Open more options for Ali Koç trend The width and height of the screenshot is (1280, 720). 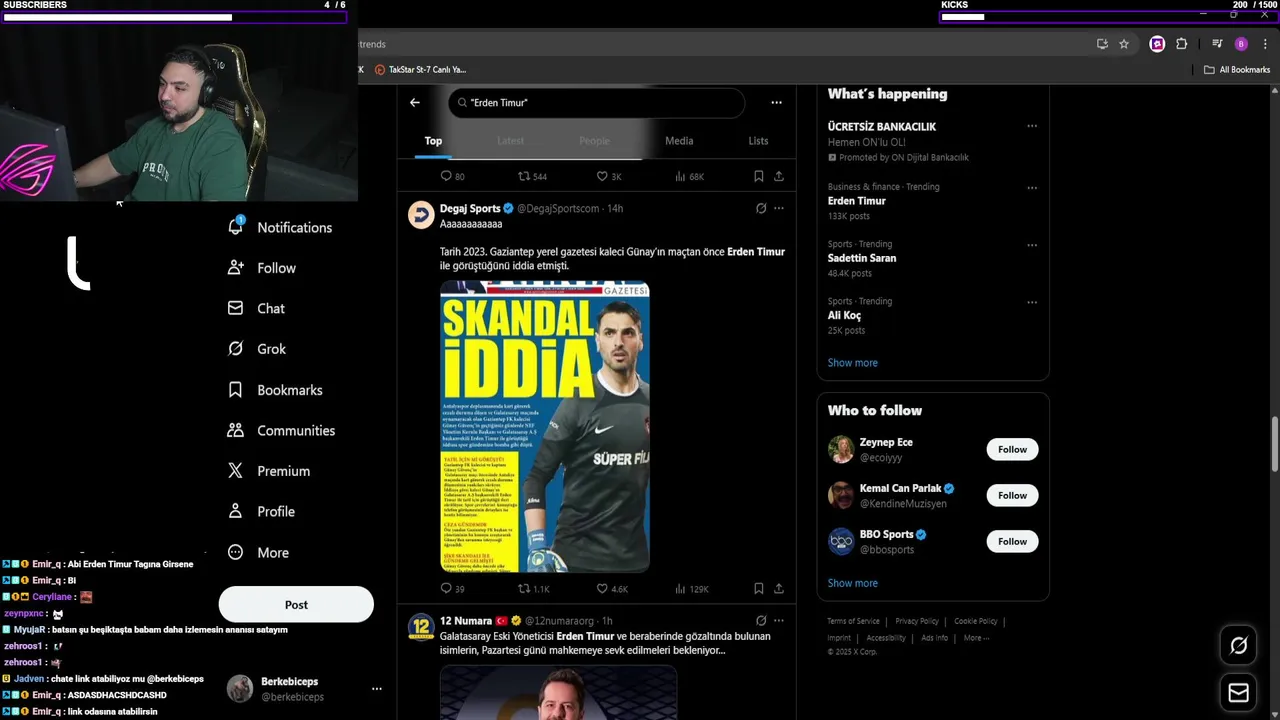pyautogui.click(x=1032, y=301)
